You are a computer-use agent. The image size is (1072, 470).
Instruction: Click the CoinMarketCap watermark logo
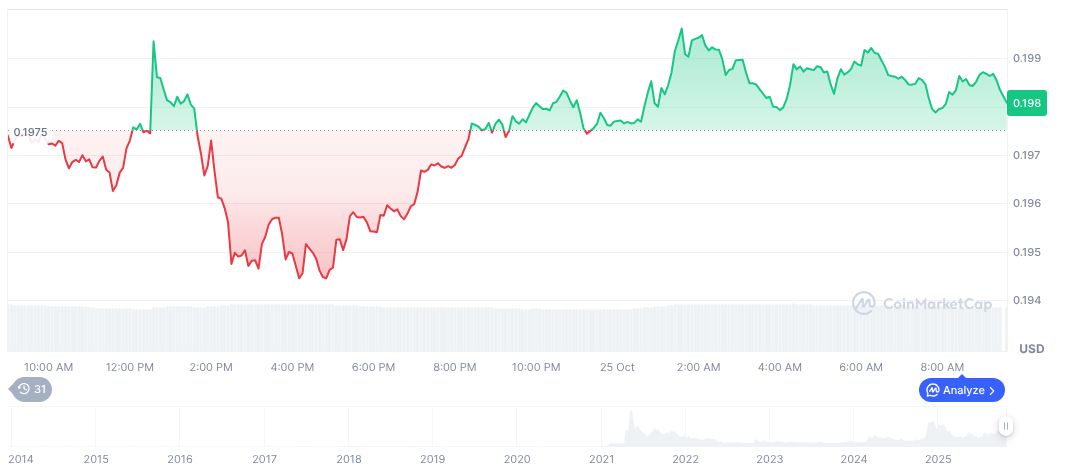pos(864,303)
